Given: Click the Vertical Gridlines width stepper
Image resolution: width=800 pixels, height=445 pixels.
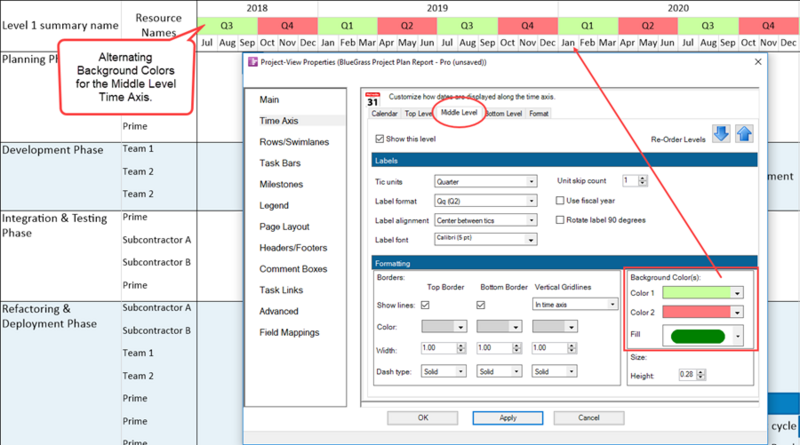Looking at the screenshot, I should coord(572,348).
